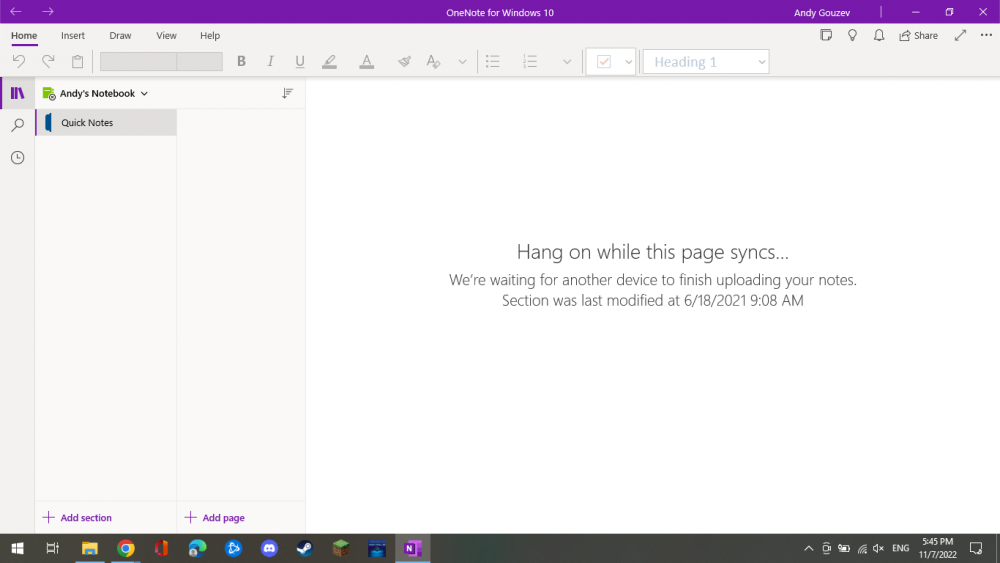Expand the Andy's Notebook dropdown

[96, 93]
